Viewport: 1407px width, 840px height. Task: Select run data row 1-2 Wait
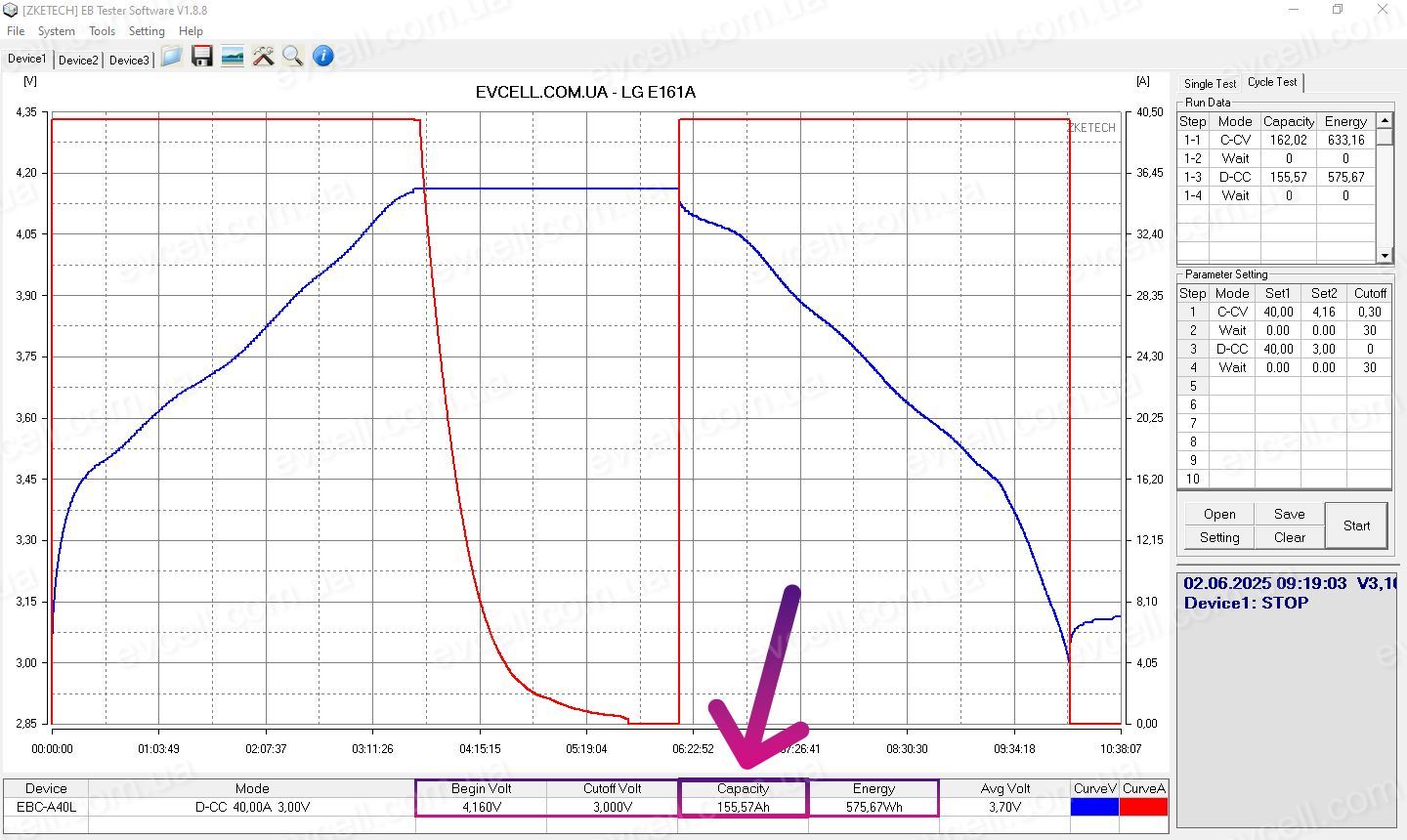(x=1277, y=158)
